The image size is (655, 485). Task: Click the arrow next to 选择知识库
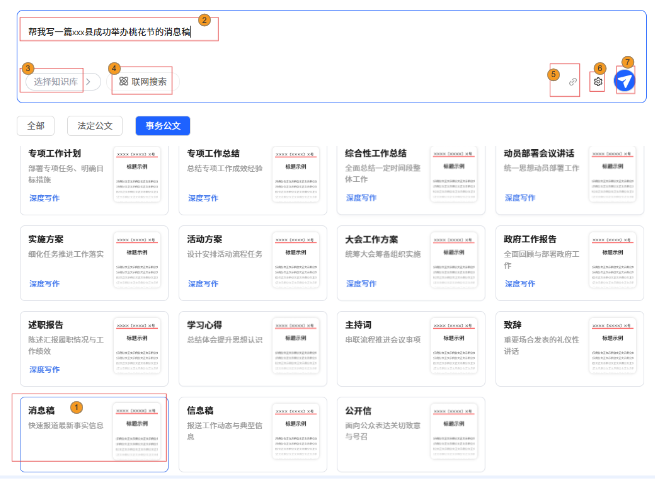click(x=88, y=81)
